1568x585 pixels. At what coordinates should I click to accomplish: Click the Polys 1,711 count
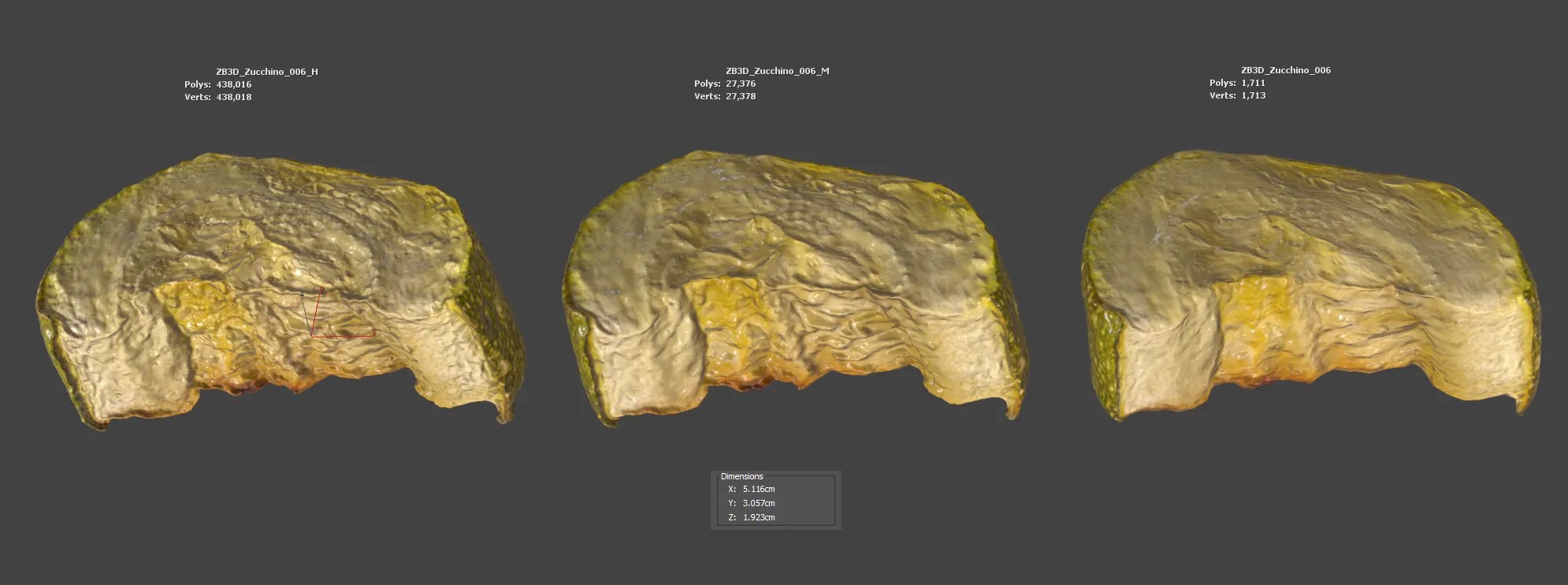1253,83
